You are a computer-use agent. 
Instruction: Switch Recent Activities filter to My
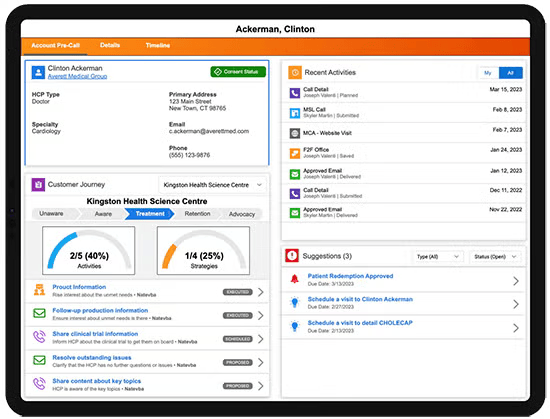point(488,73)
